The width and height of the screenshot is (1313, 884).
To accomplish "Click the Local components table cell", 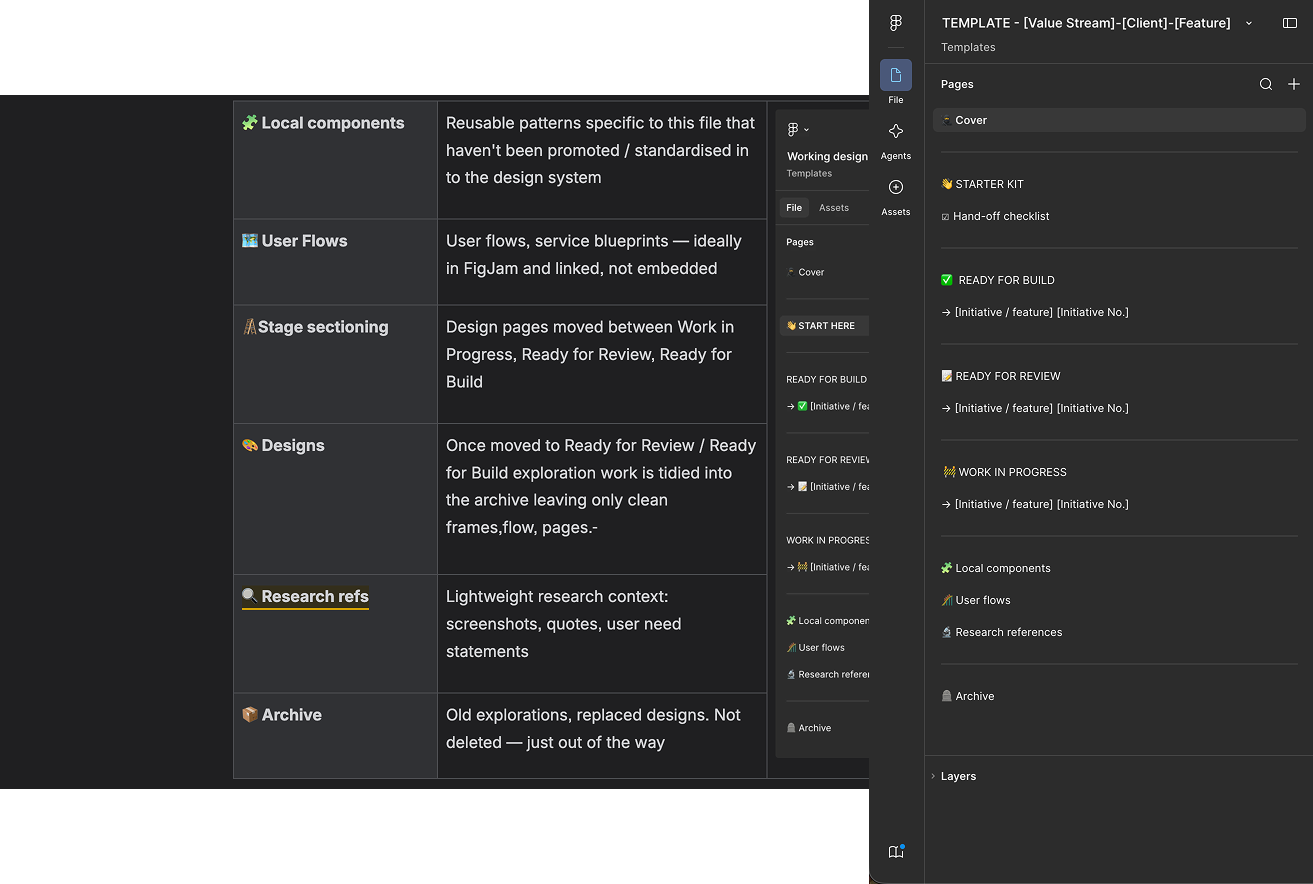I will (x=335, y=160).
